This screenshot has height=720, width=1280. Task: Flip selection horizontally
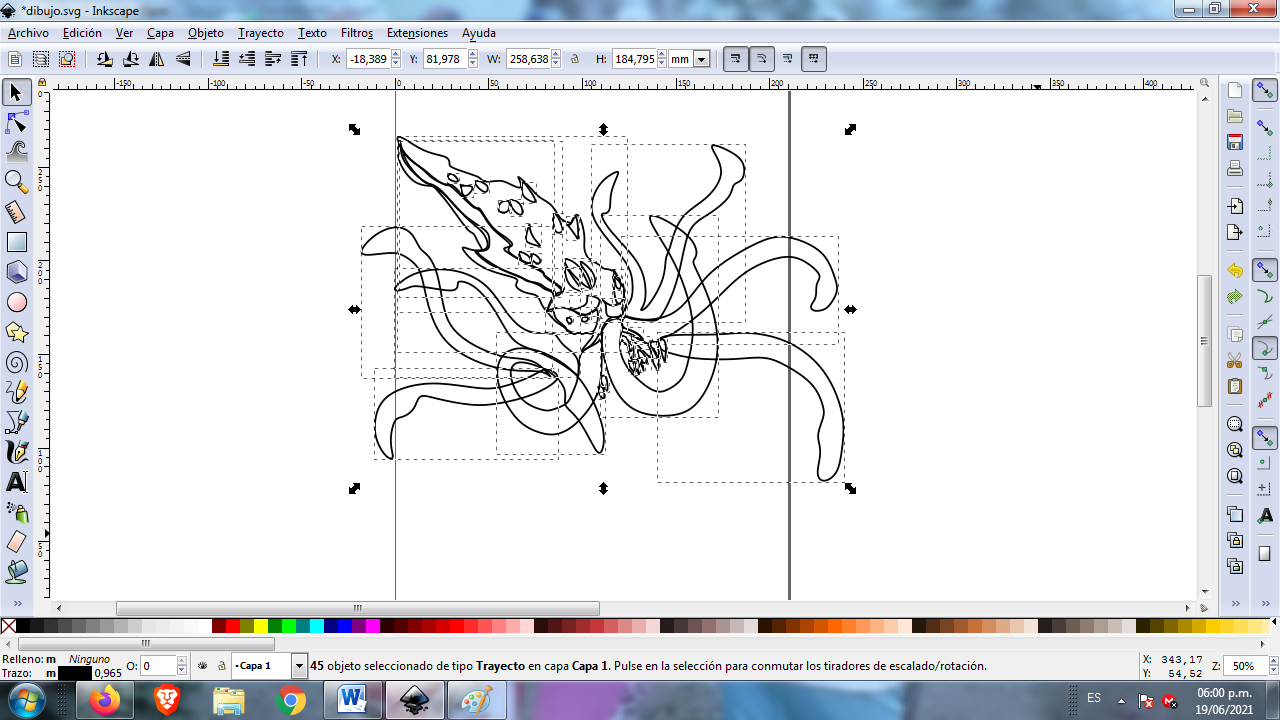click(157, 59)
